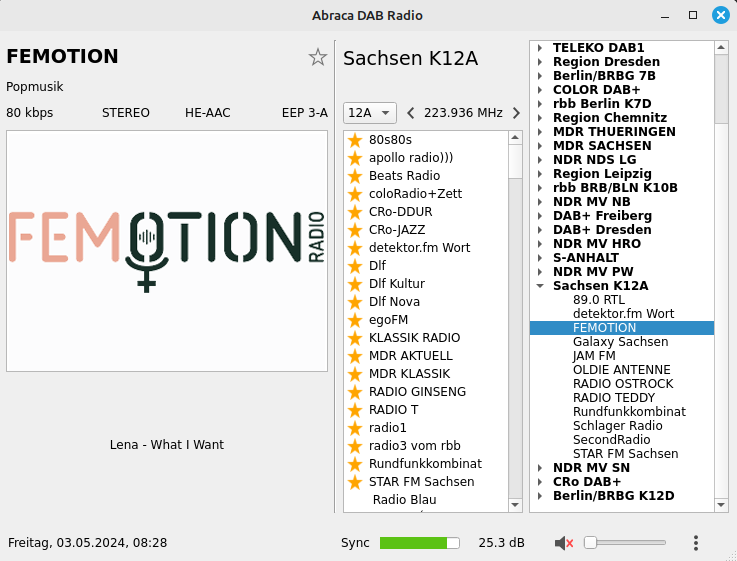The height and width of the screenshot is (561, 737).
Task: Expand the NDR MV SN ensemble
Action: 540,468
